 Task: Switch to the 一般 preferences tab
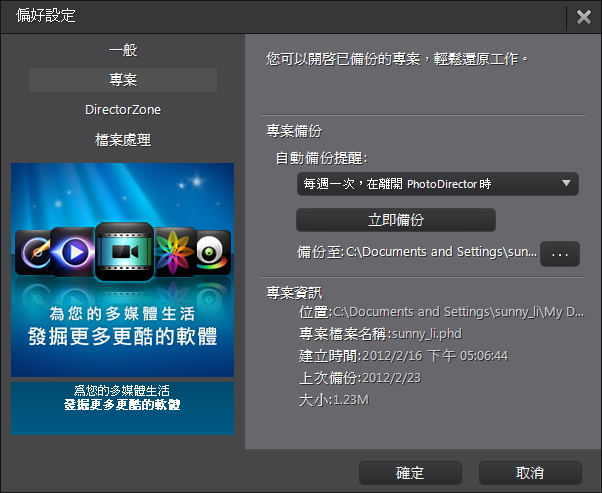point(123,50)
